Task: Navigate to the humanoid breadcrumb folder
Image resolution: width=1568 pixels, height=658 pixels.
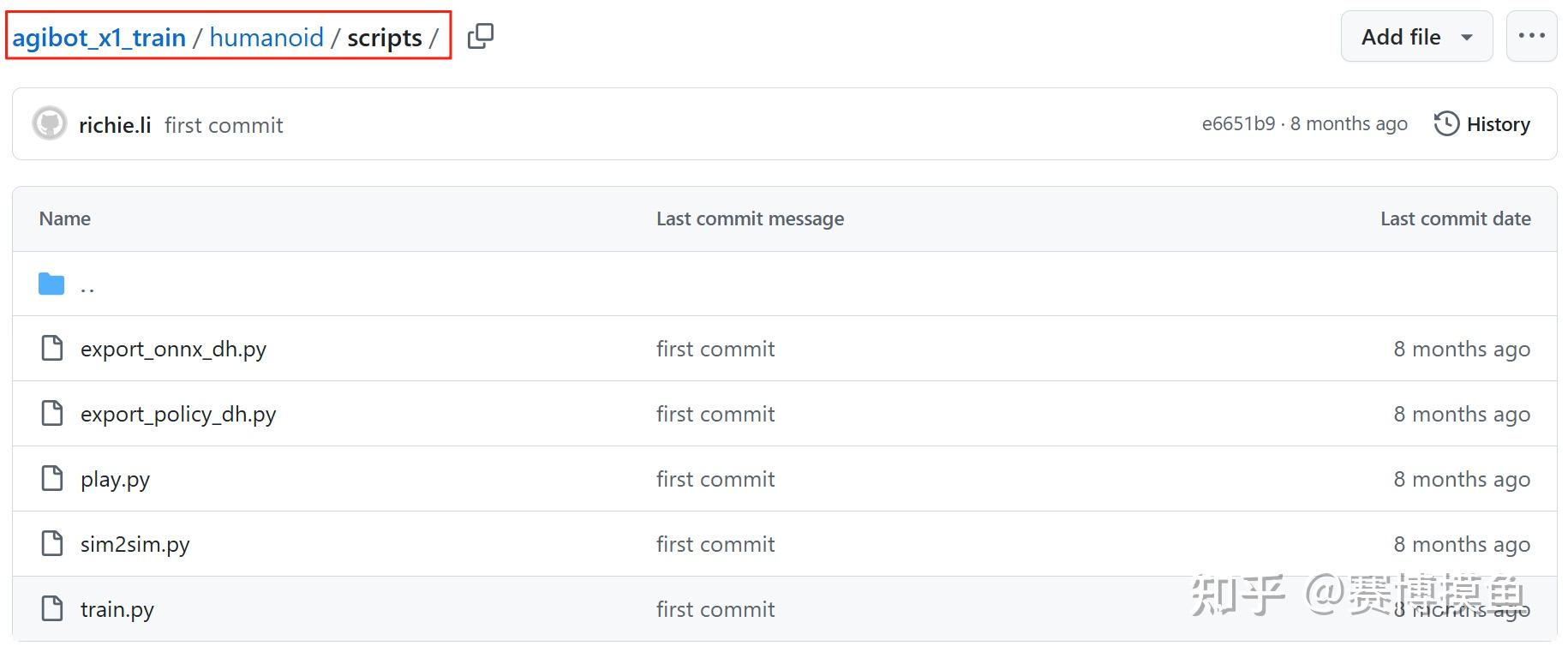Action: click(266, 38)
